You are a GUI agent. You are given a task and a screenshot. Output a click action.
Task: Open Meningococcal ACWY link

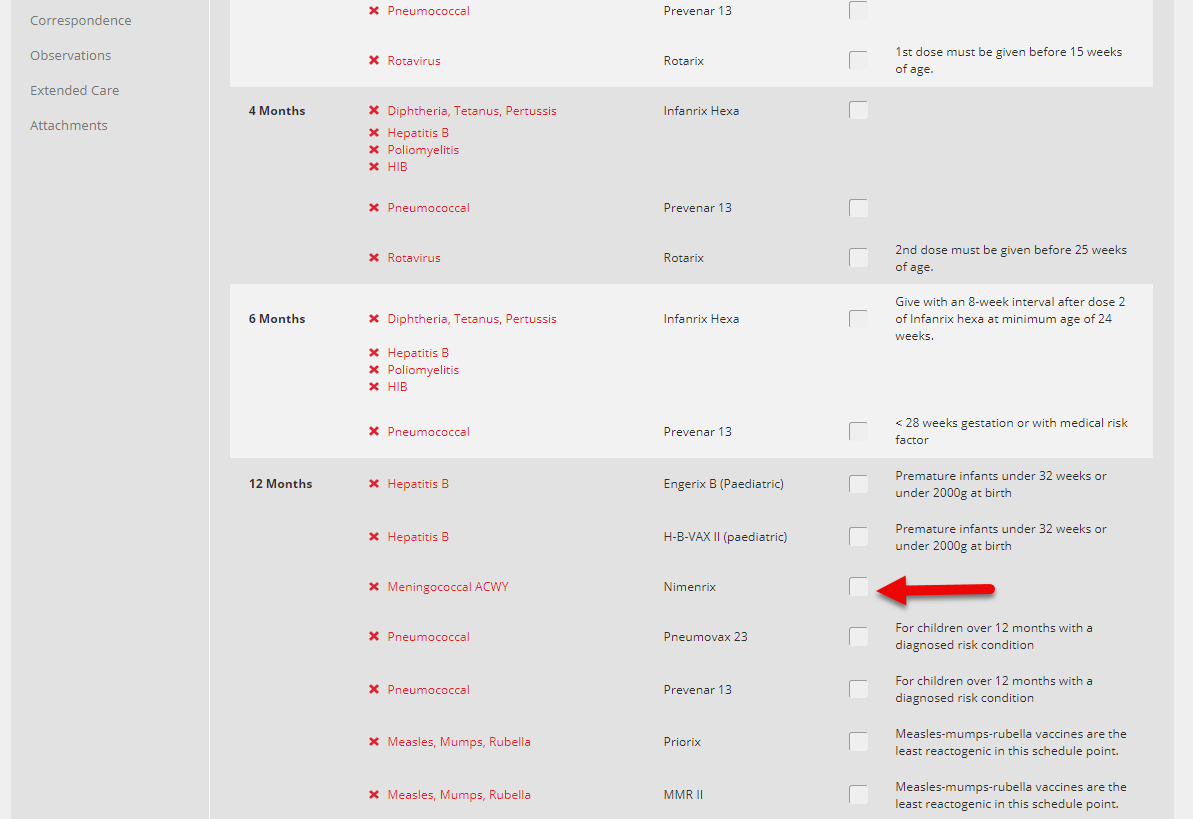(x=448, y=587)
